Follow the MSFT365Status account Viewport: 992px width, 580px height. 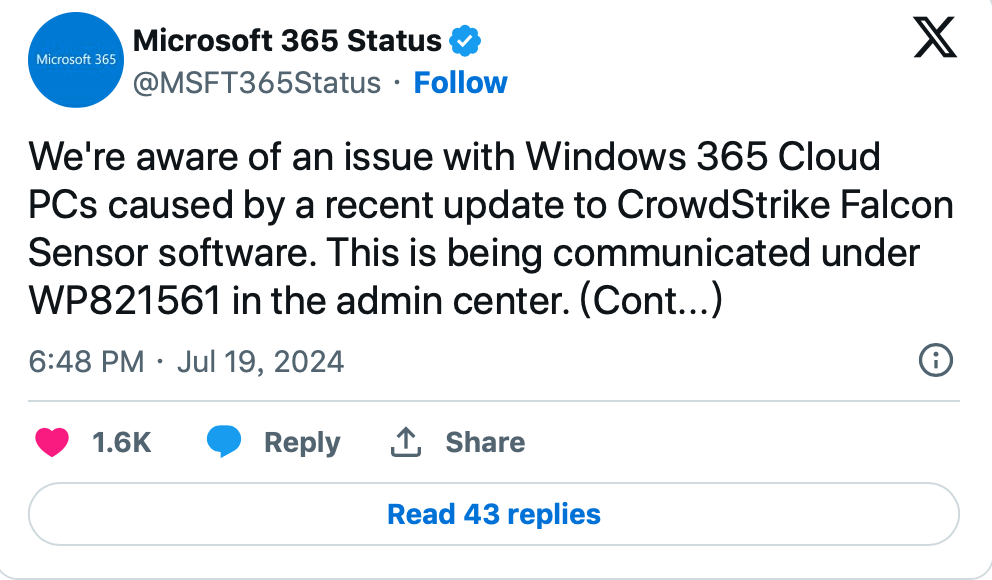pos(461,83)
